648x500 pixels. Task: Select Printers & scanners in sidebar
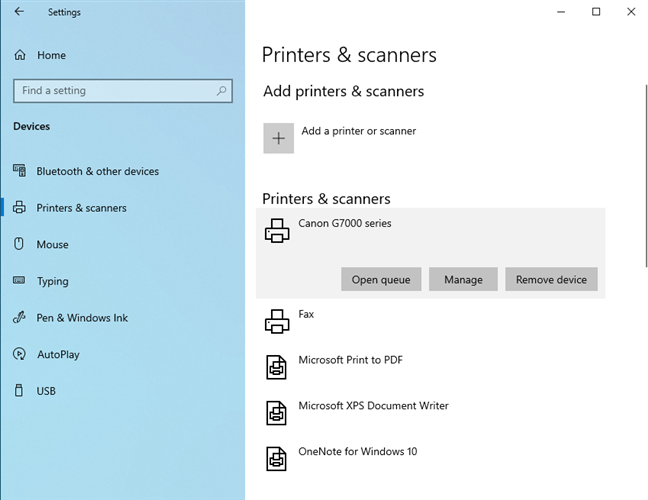point(81,208)
